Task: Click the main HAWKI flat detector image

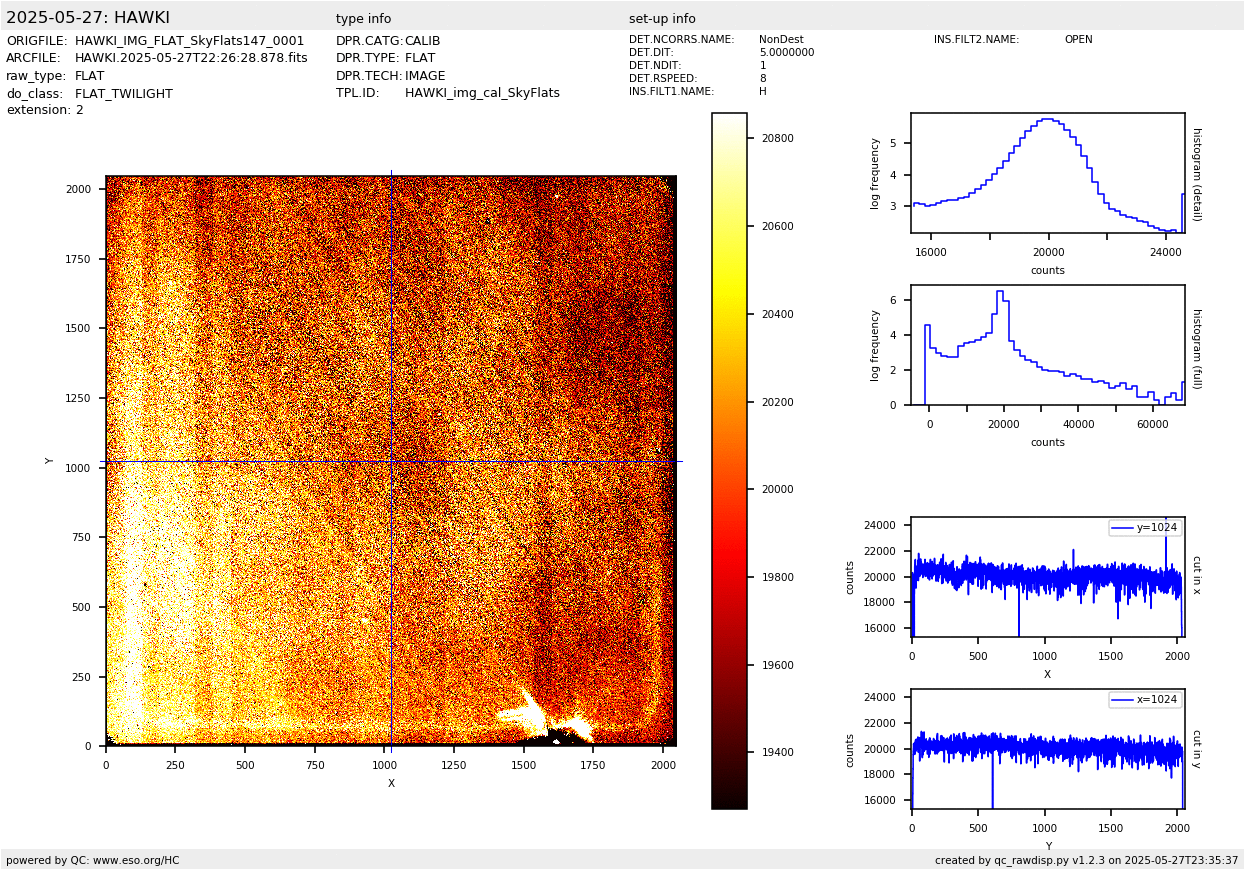Action: [x=390, y=460]
